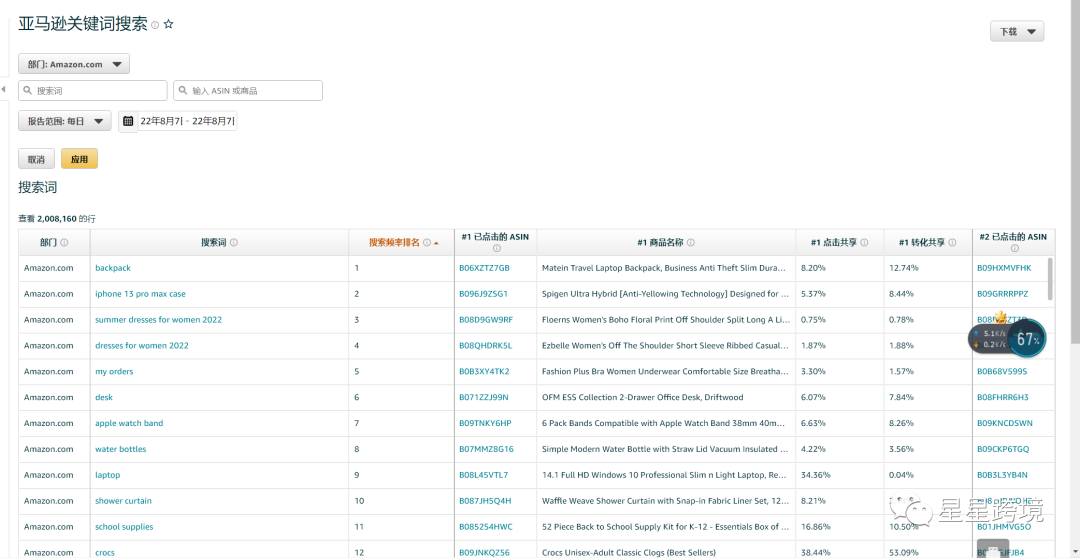
Task: Open ASIN link B08L45VTL7
Action: pos(484,475)
